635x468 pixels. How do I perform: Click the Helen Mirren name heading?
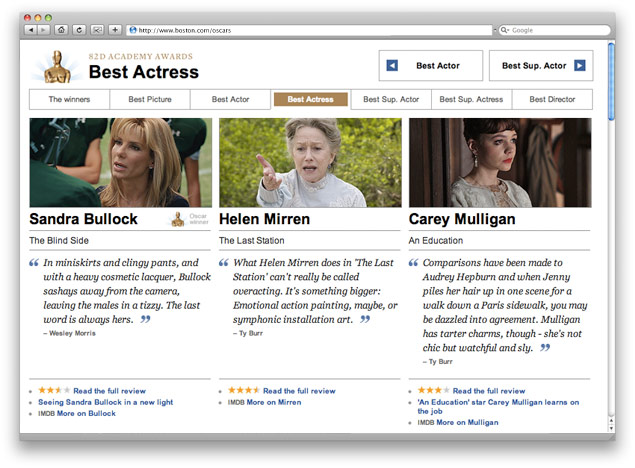(x=264, y=219)
